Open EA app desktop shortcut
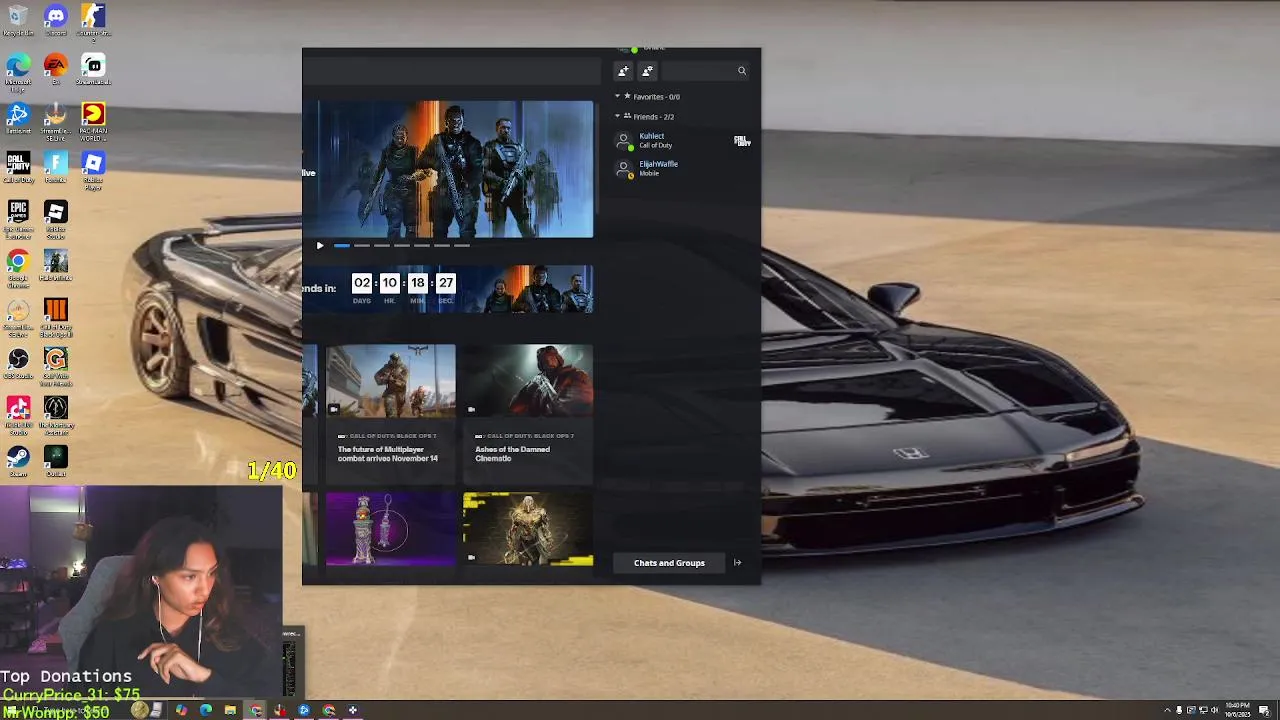 (56, 69)
